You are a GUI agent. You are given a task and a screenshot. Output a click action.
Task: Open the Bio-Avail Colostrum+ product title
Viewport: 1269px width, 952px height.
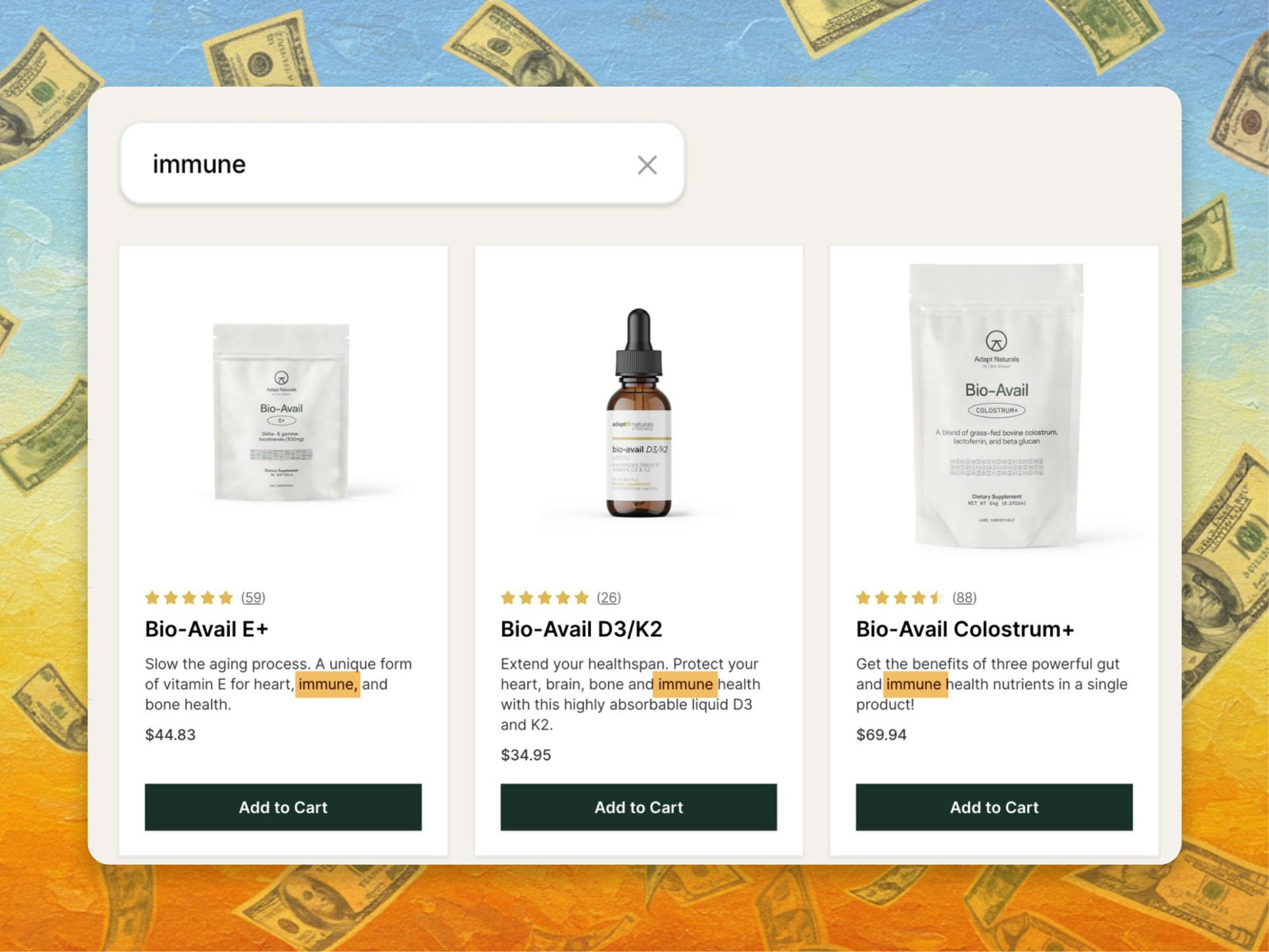pyautogui.click(x=965, y=629)
